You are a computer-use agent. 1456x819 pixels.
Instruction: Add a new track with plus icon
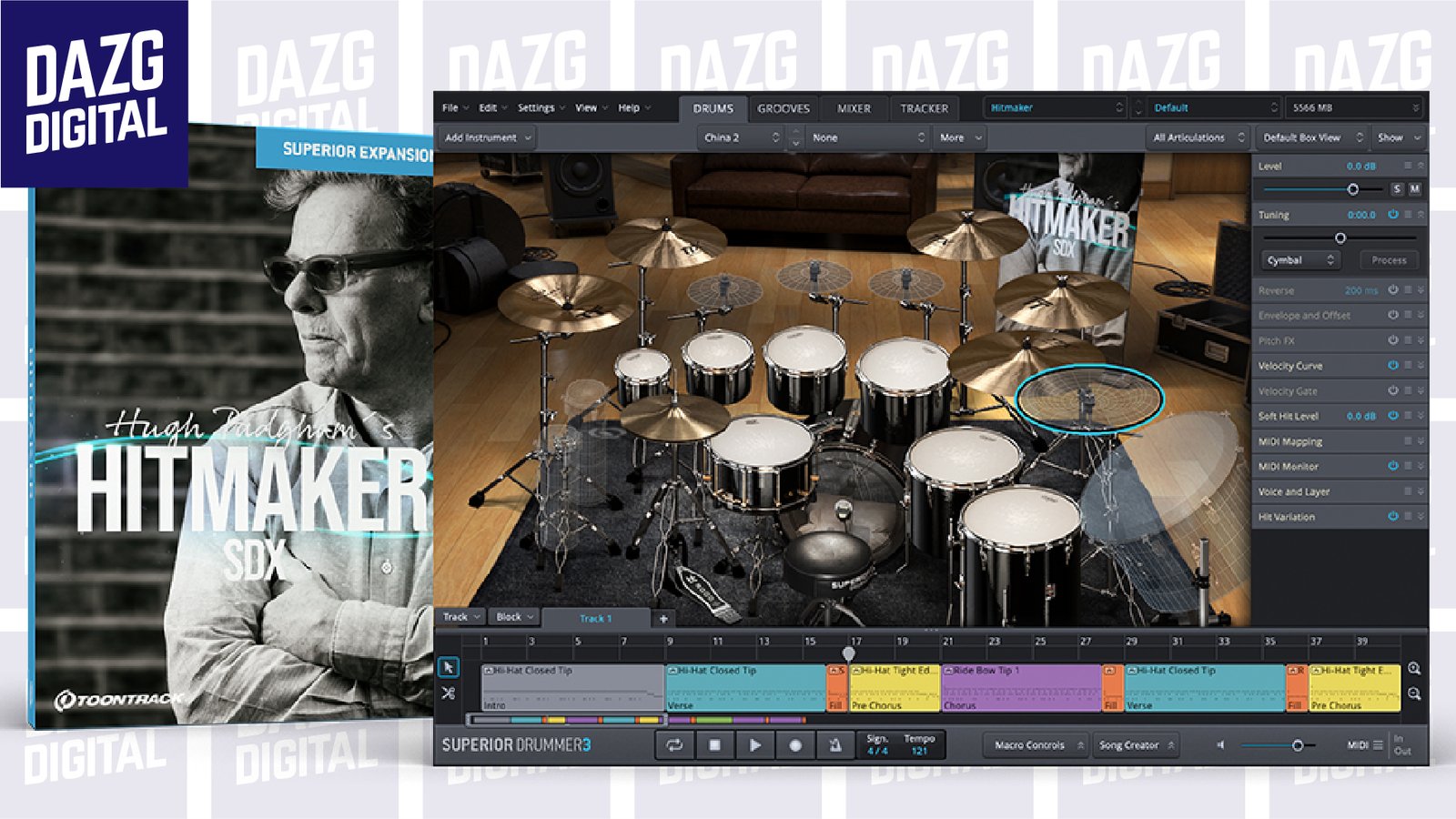point(663,619)
